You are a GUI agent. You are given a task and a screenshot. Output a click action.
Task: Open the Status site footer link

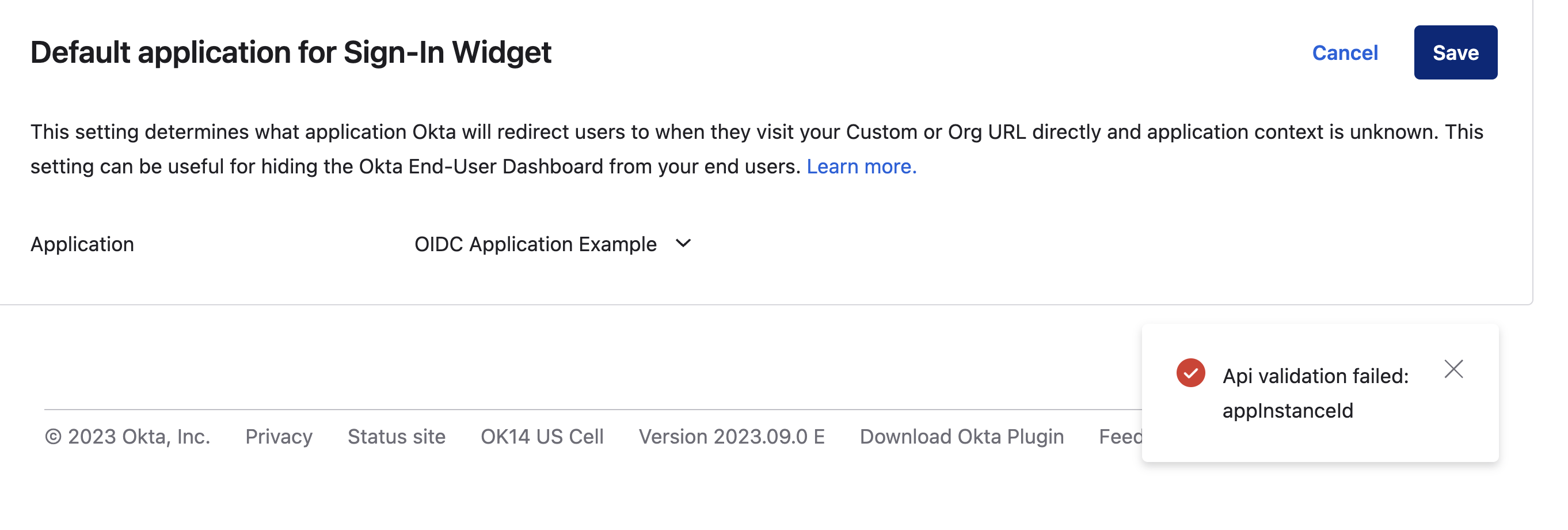396,436
